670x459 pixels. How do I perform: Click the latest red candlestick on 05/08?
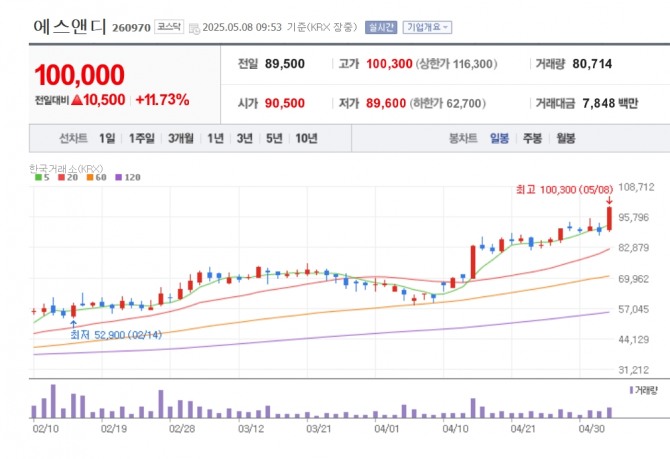click(x=609, y=219)
